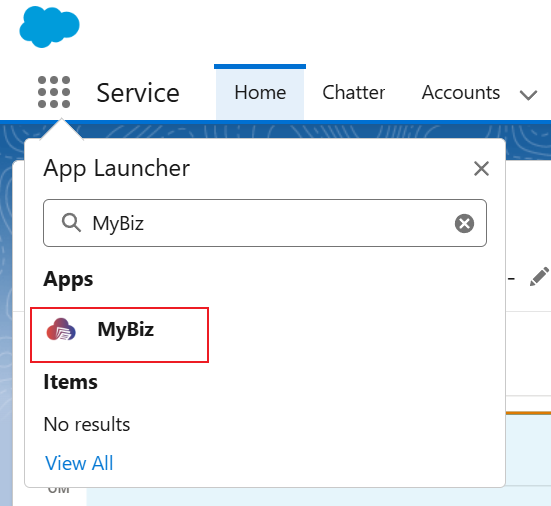The width and height of the screenshot is (551, 506).
Task: Select the Home tab
Action: coord(260,93)
